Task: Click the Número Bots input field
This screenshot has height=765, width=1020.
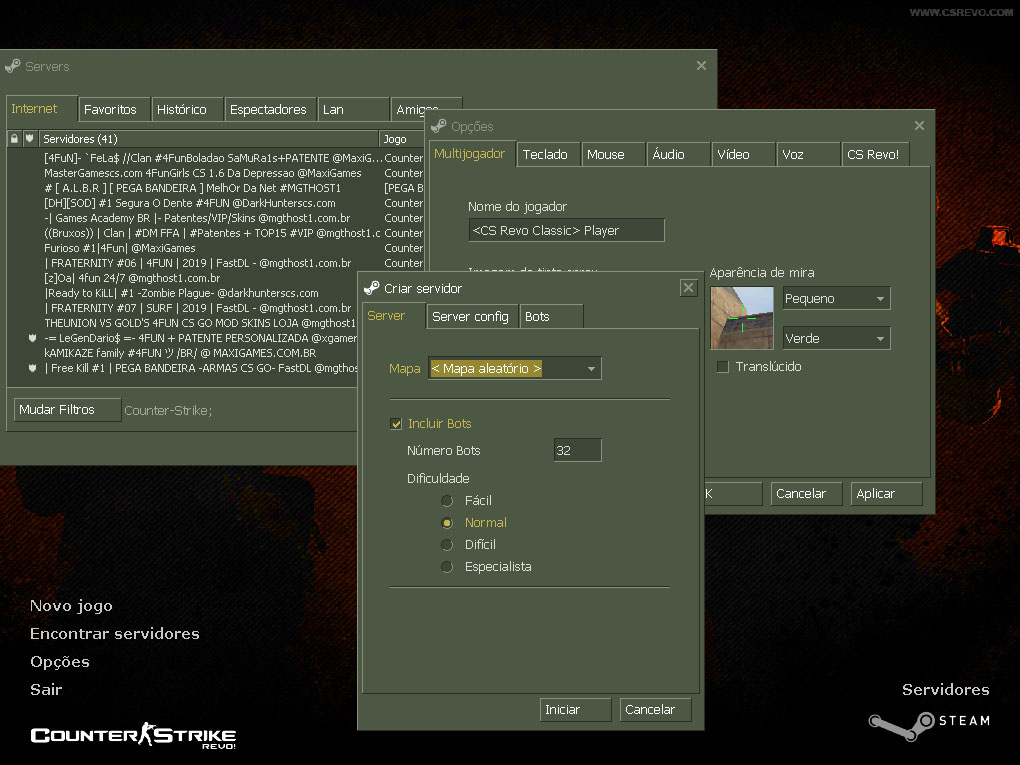Action: pyautogui.click(x=577, y=450)
